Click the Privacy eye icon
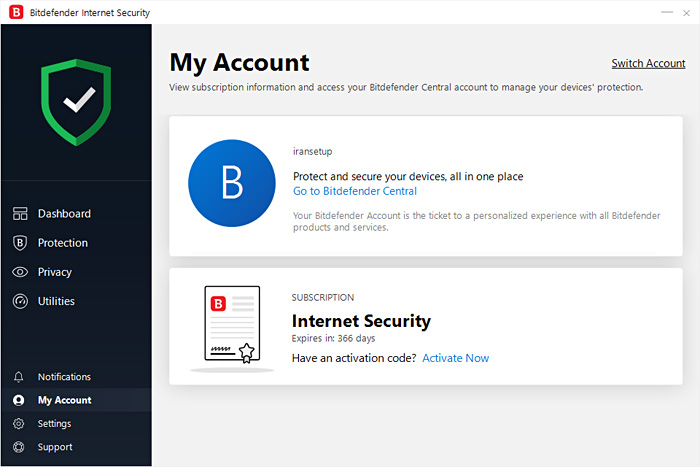The width and height of the screenshot is (700, 467). tap(19, 272)
